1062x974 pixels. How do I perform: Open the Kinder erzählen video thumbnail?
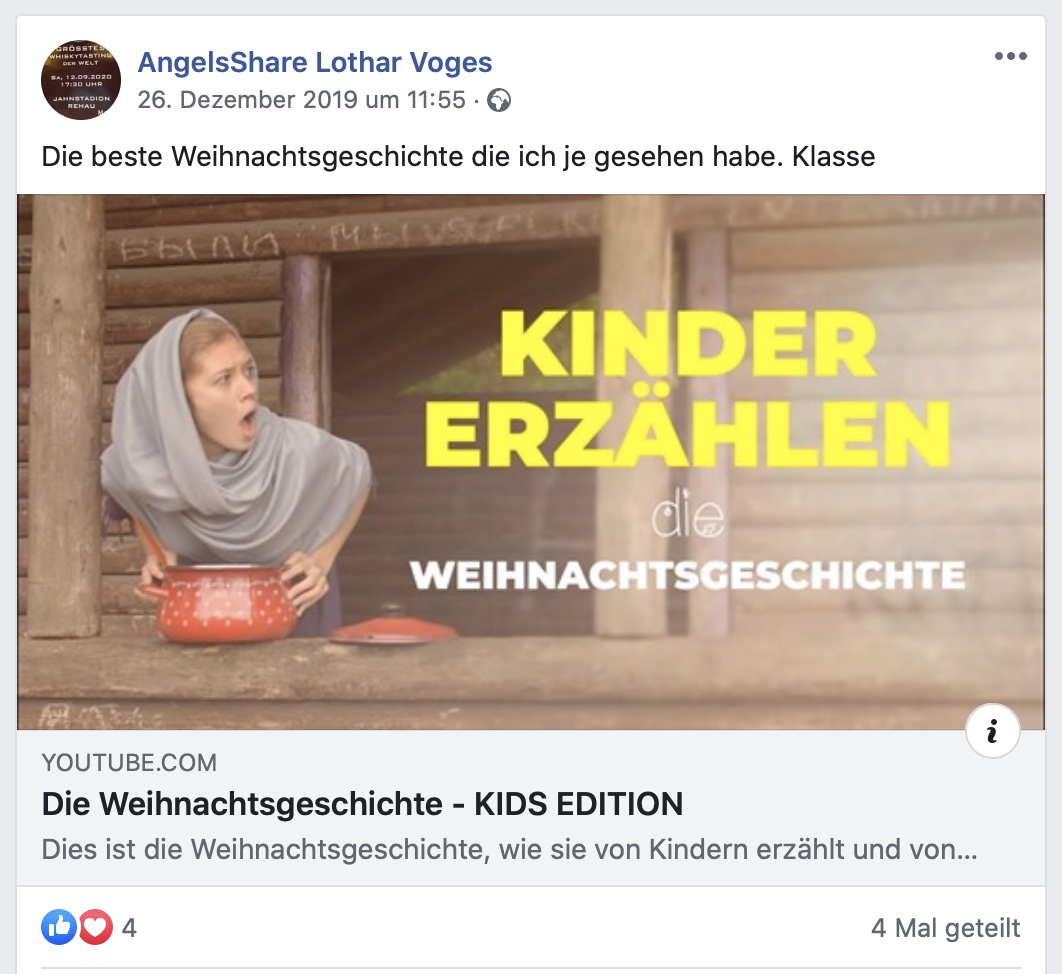(531, 462)
